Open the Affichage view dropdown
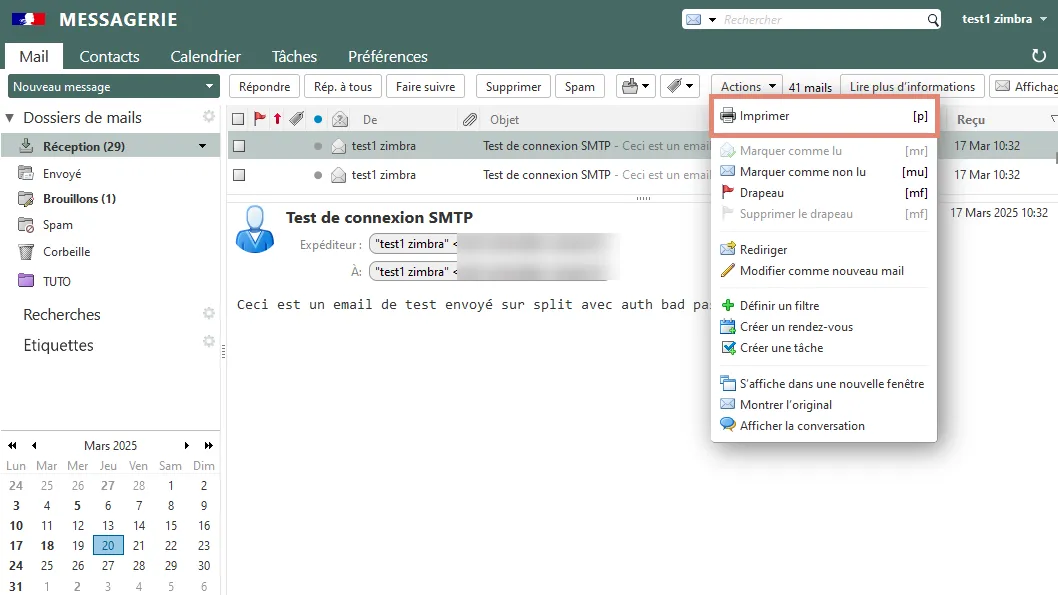This screenshot has width=1058, height=595. pyautogui.click(x=1024, y=86)
